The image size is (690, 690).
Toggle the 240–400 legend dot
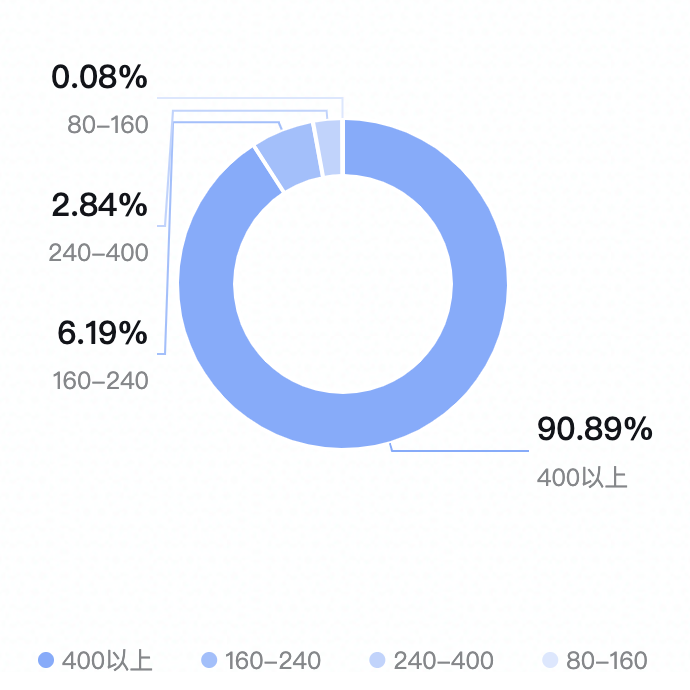click(377, 660)
